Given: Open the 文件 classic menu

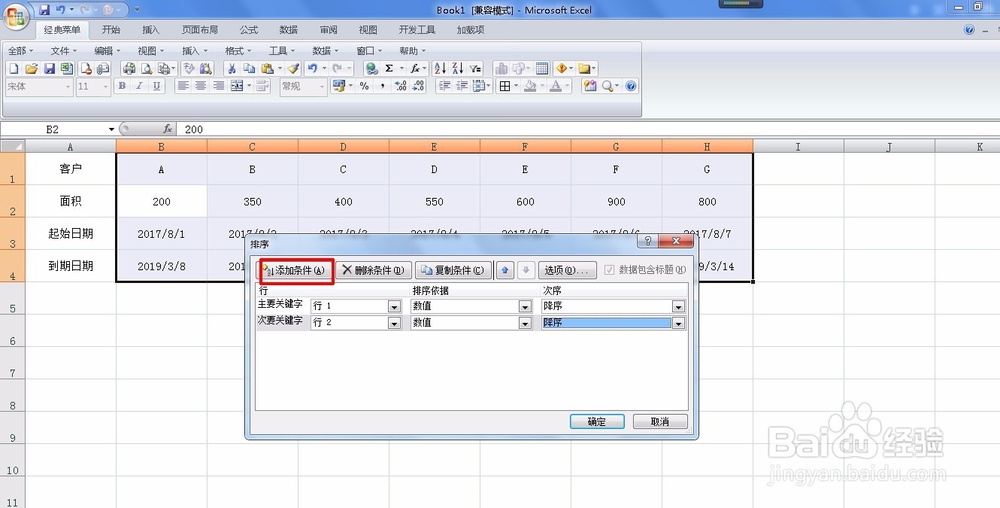Looking at the screenshot, I should click(63, 51).
